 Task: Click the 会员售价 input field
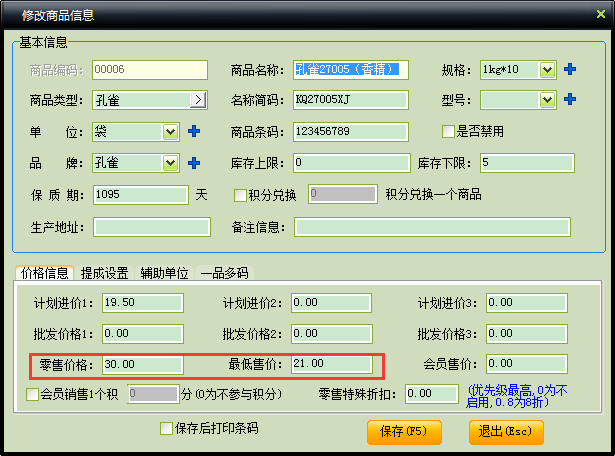(x=527, y=364)
